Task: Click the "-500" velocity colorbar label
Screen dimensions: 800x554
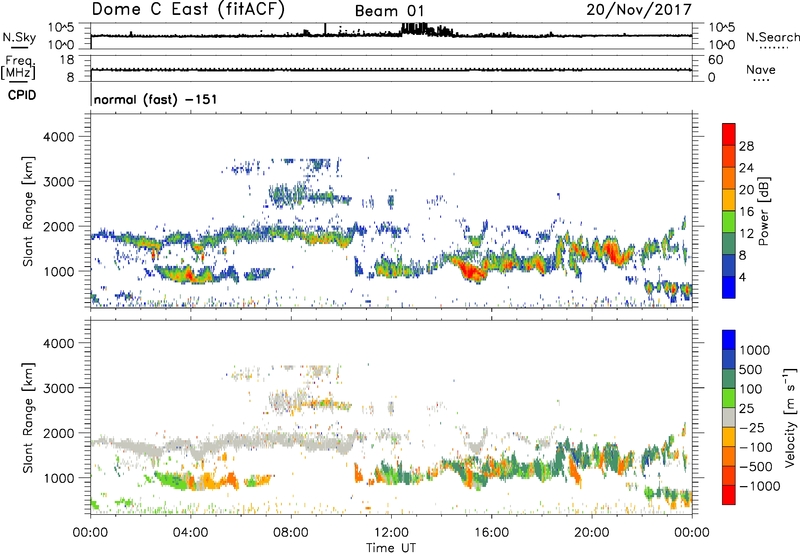Action: tap(756, 467)
